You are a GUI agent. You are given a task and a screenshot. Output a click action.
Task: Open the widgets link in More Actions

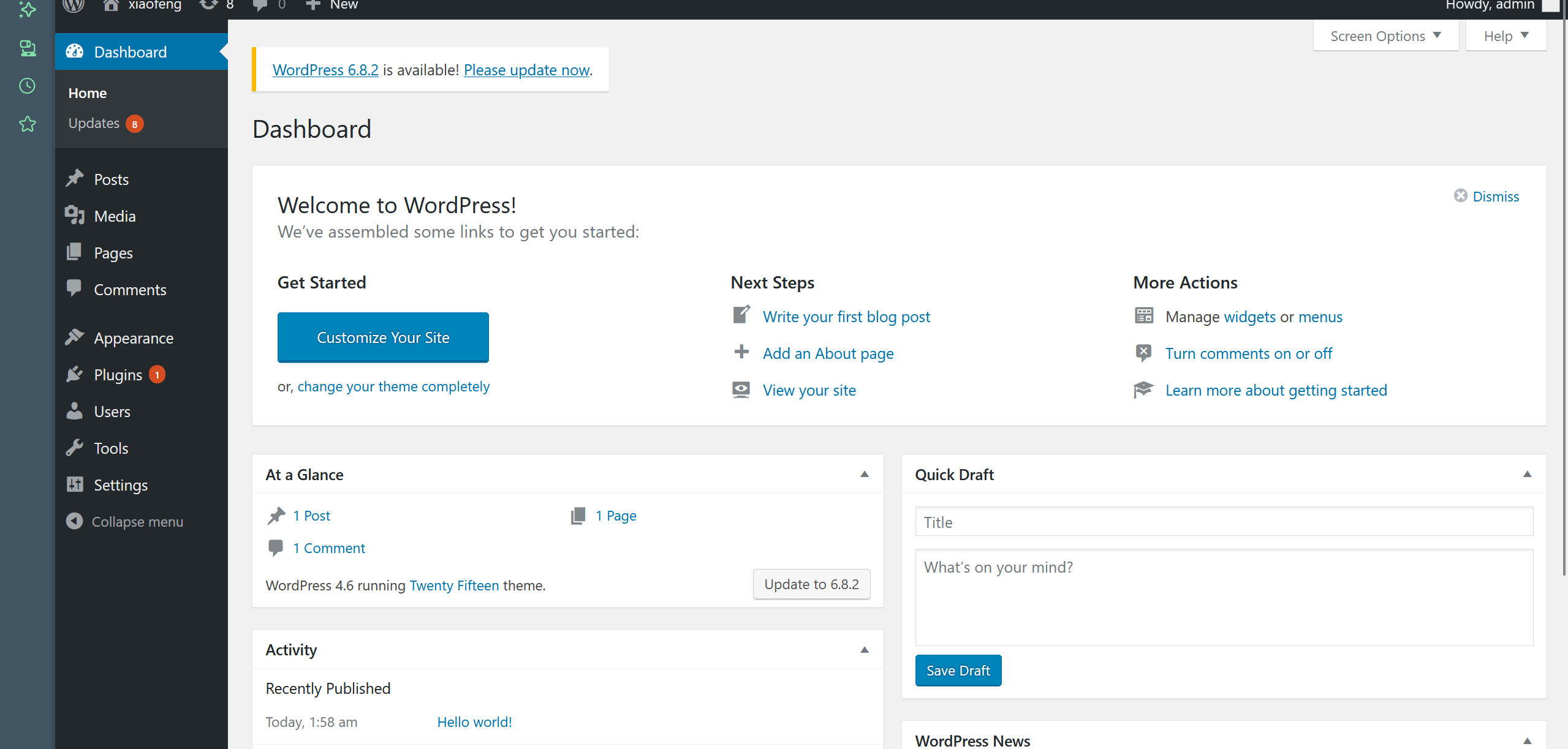click(x=1250, y=317)
